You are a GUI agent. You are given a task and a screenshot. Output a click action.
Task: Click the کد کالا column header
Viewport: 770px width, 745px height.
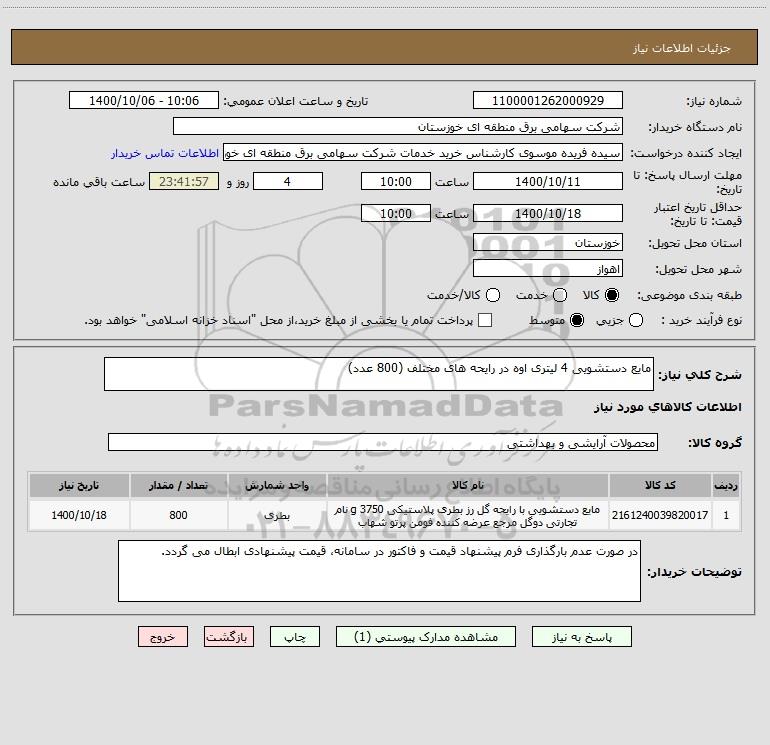[660, 485]
